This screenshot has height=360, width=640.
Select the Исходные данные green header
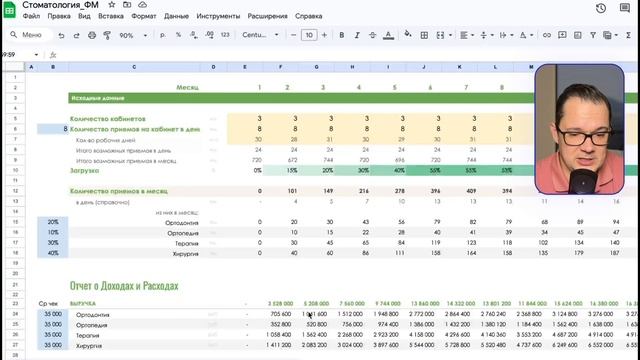point(98,98)
